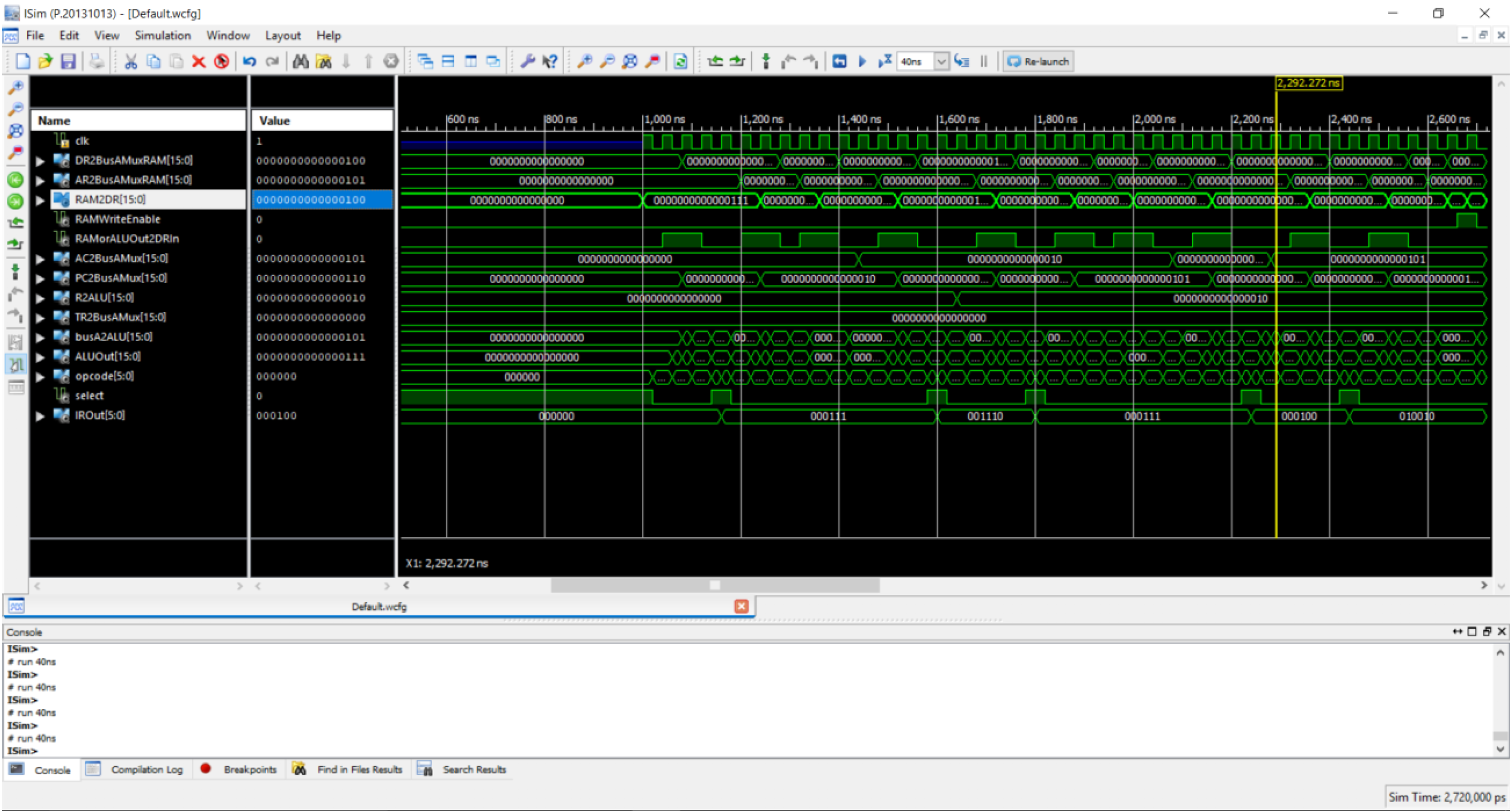Open the Layout menu
Screen dimensions: 1512x811
click(x=282, y=35)
